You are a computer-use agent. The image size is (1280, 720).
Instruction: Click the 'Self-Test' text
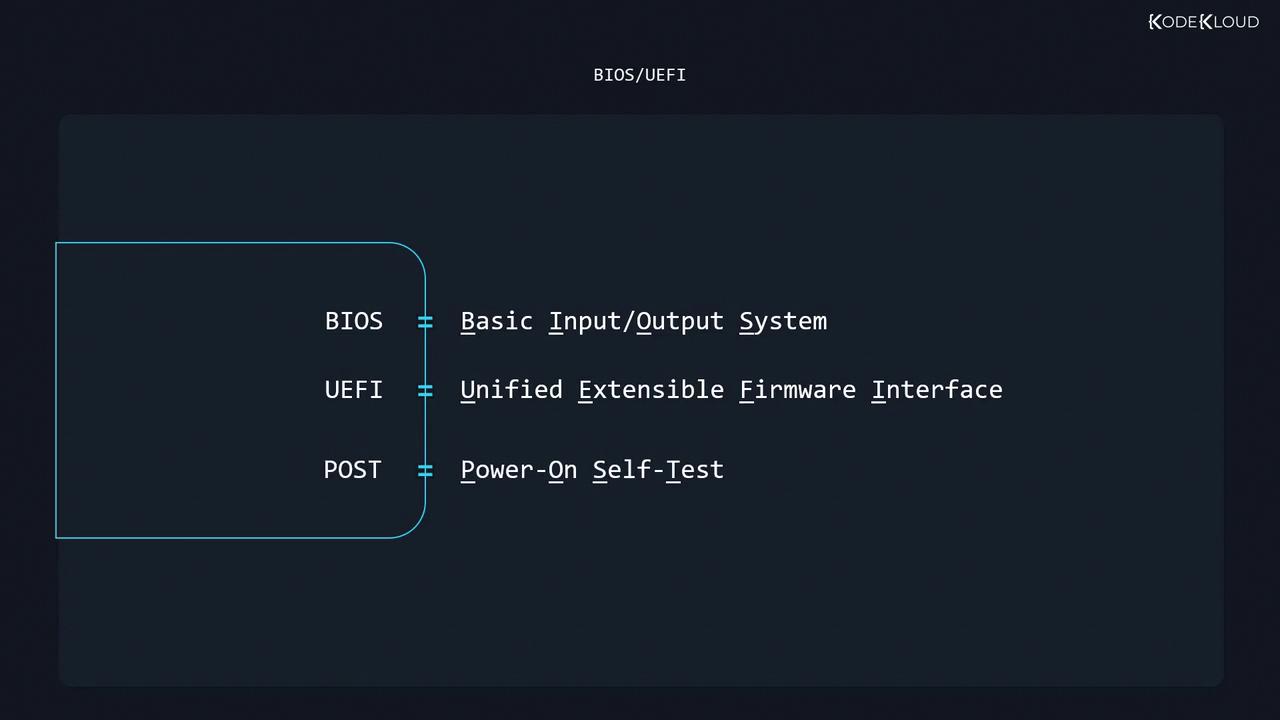658,470
